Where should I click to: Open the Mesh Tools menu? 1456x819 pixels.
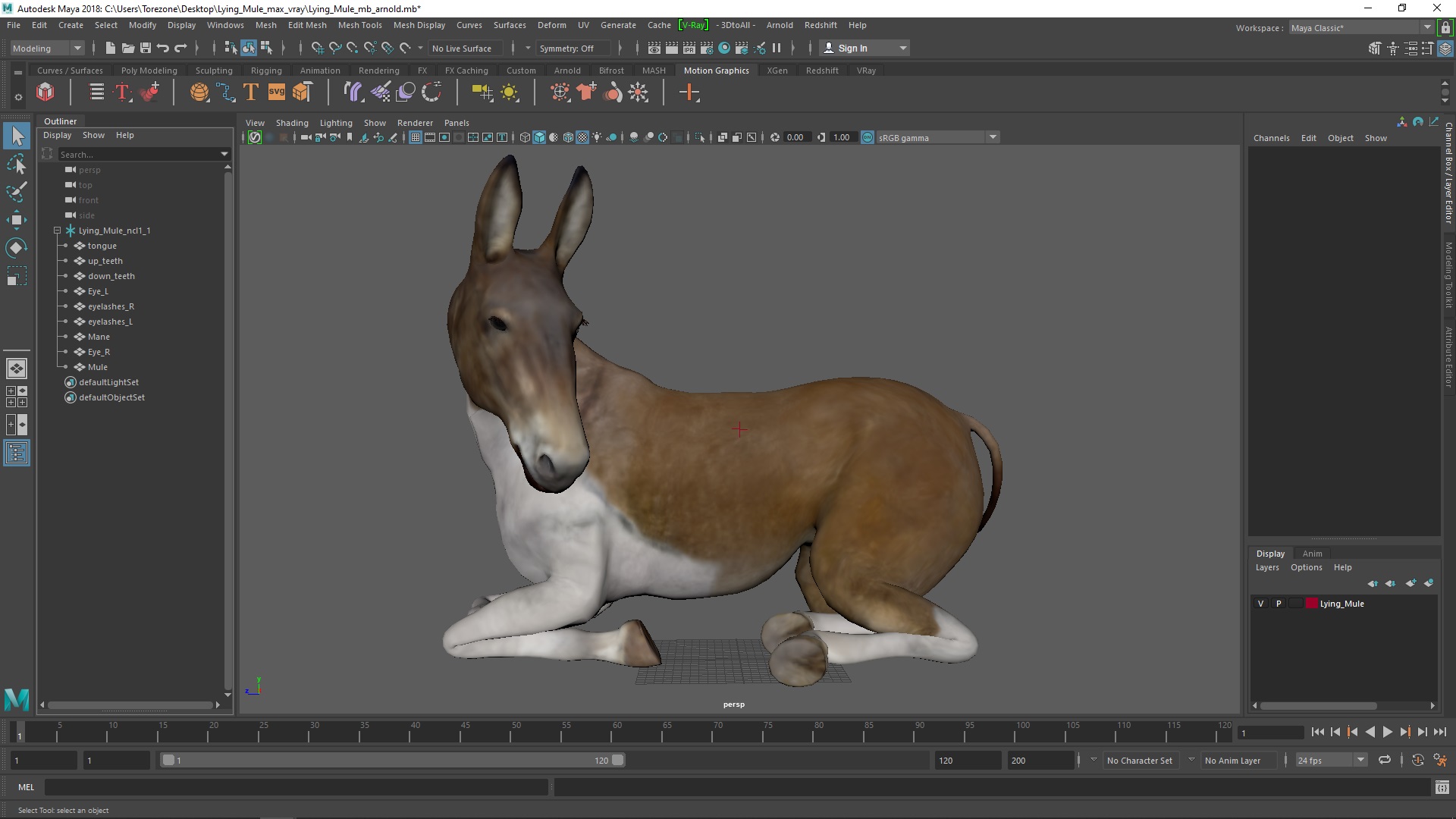click(x=359, y=25)
